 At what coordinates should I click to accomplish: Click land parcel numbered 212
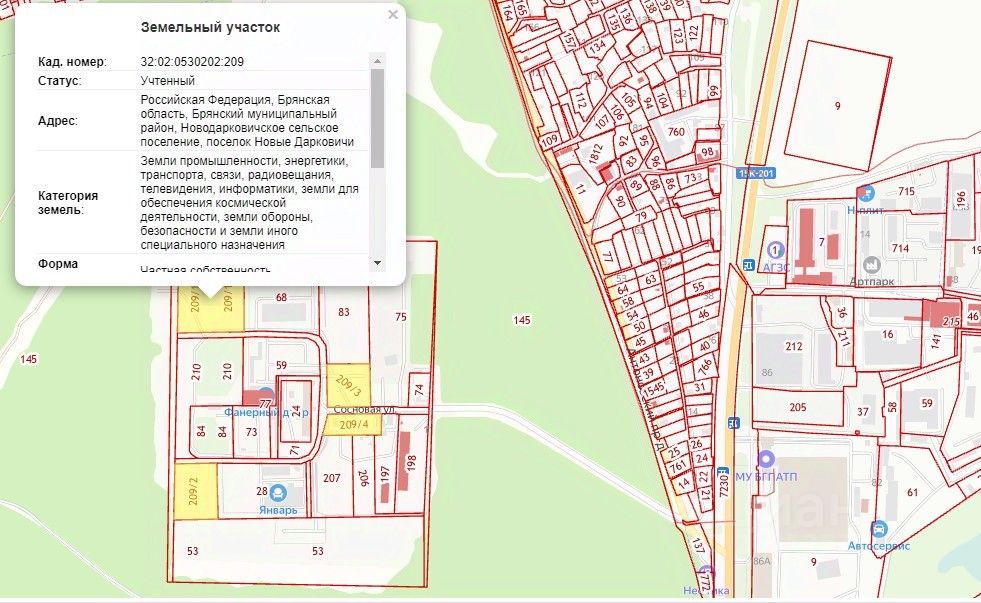[793, 346]
